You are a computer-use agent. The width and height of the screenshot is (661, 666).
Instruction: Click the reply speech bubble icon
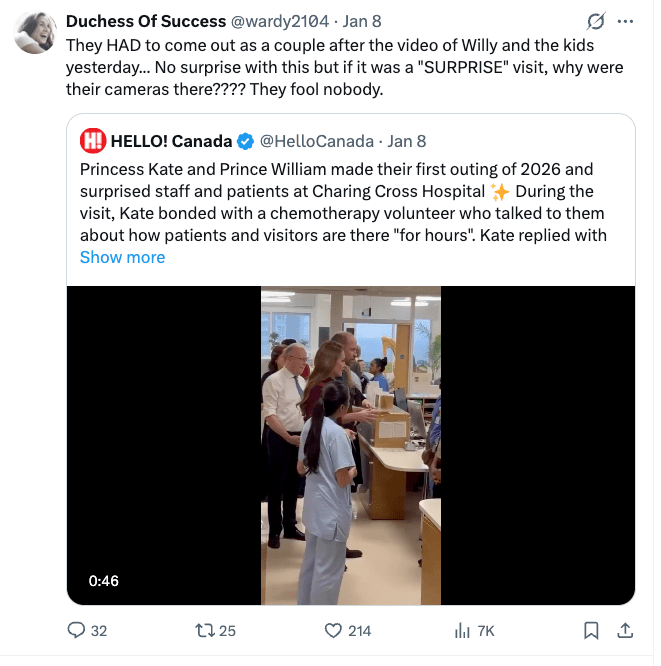click(75, 630)
